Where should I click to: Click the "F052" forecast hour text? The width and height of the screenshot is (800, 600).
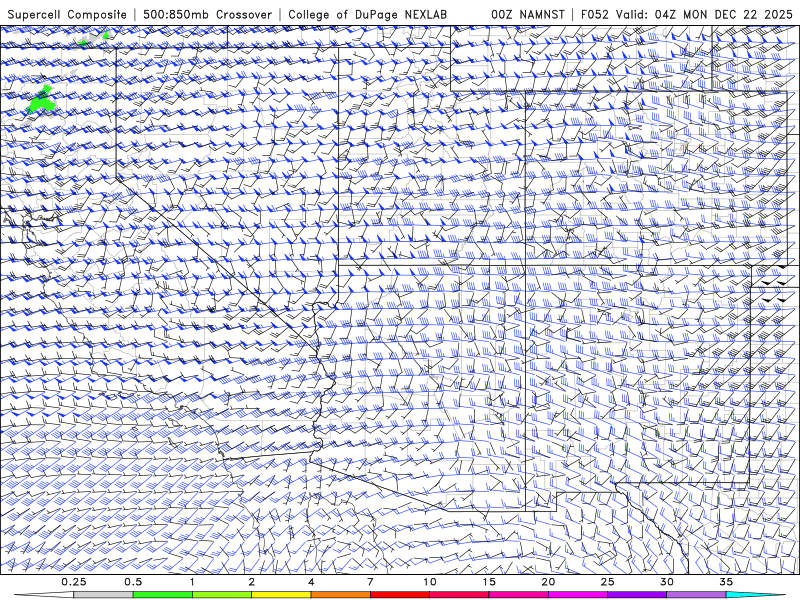[x=594, y=14]
